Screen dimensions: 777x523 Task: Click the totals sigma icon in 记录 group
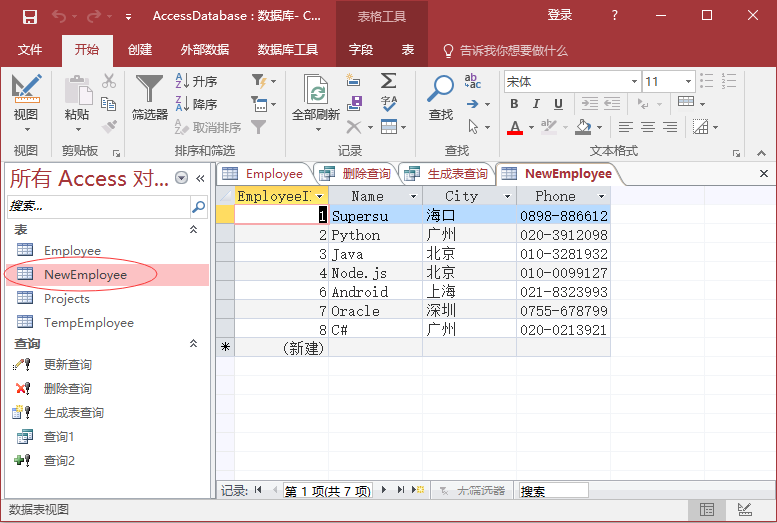click(388, 81)
